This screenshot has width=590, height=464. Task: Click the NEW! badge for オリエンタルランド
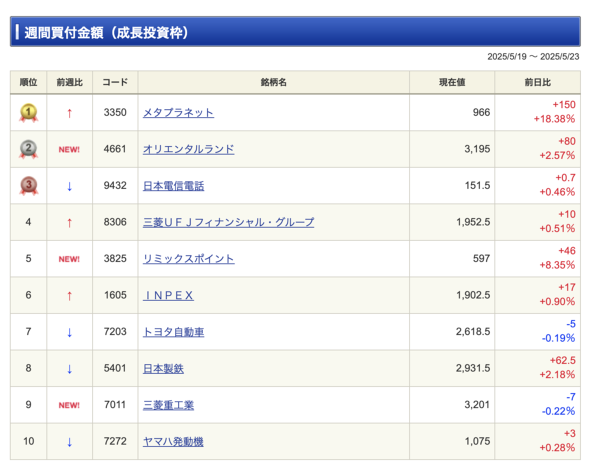click(69, 149)
